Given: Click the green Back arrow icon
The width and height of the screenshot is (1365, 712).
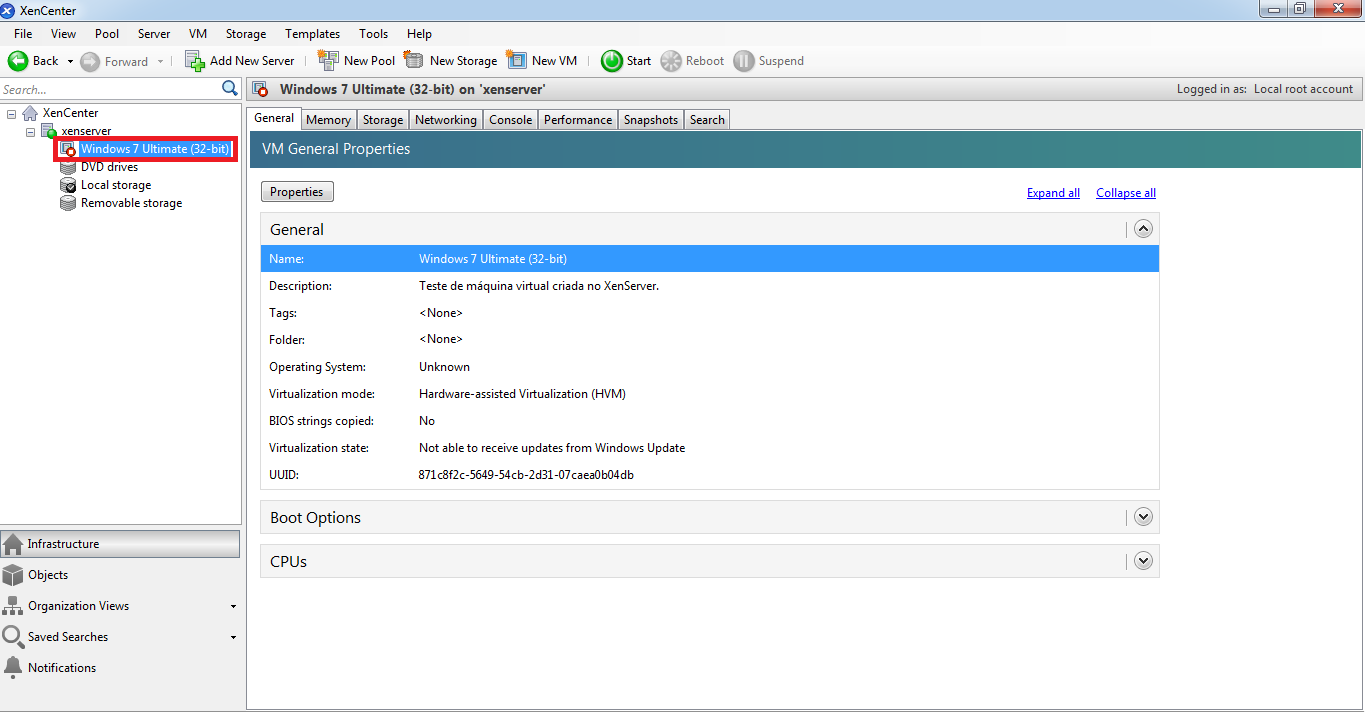Looking at the screenshot, I should pos(17,61).
